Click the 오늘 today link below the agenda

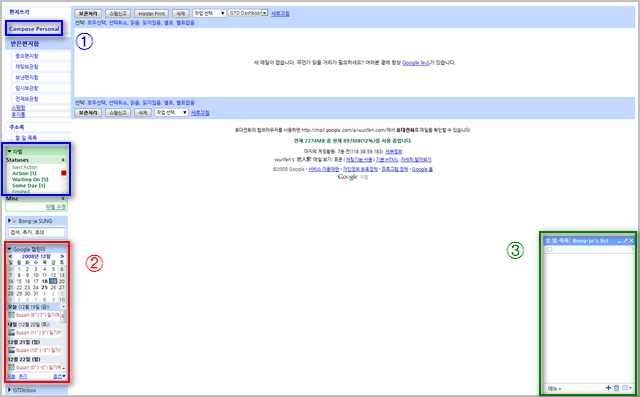(11, 376)
